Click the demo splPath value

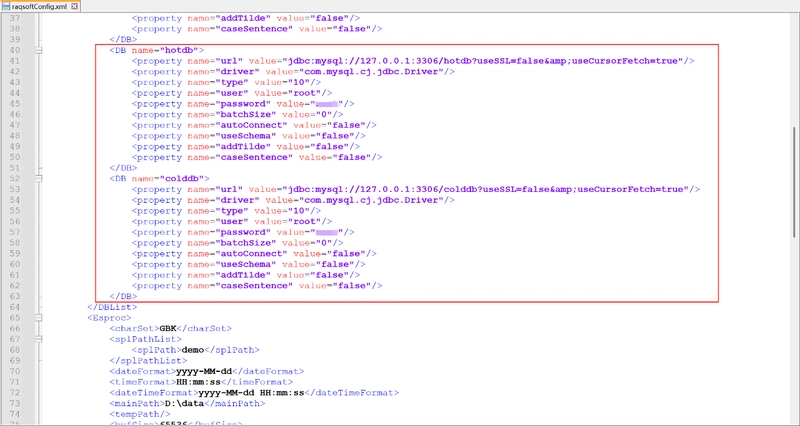point(193,350)
